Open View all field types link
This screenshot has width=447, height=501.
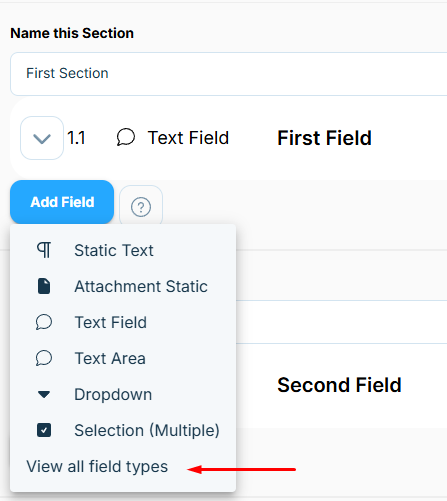coord(97,466)
